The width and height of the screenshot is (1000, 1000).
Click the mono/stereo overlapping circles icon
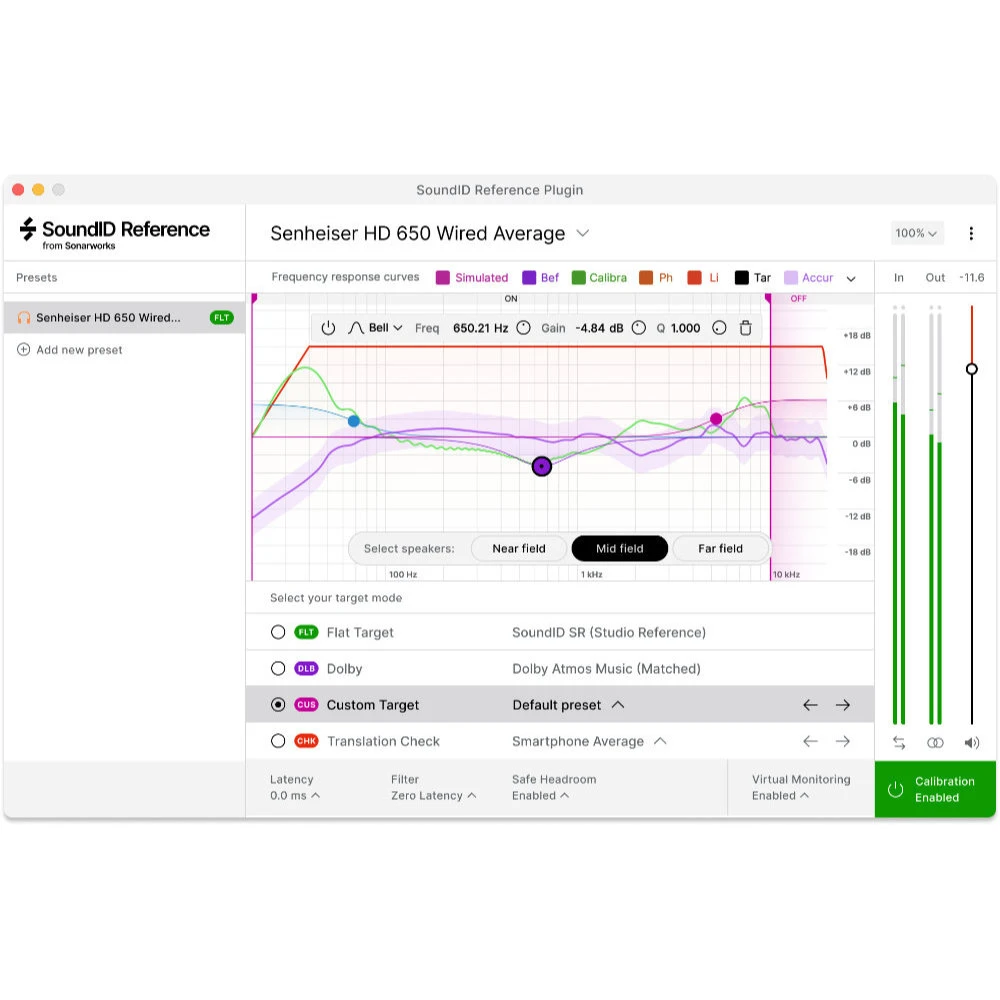[935, 743]
